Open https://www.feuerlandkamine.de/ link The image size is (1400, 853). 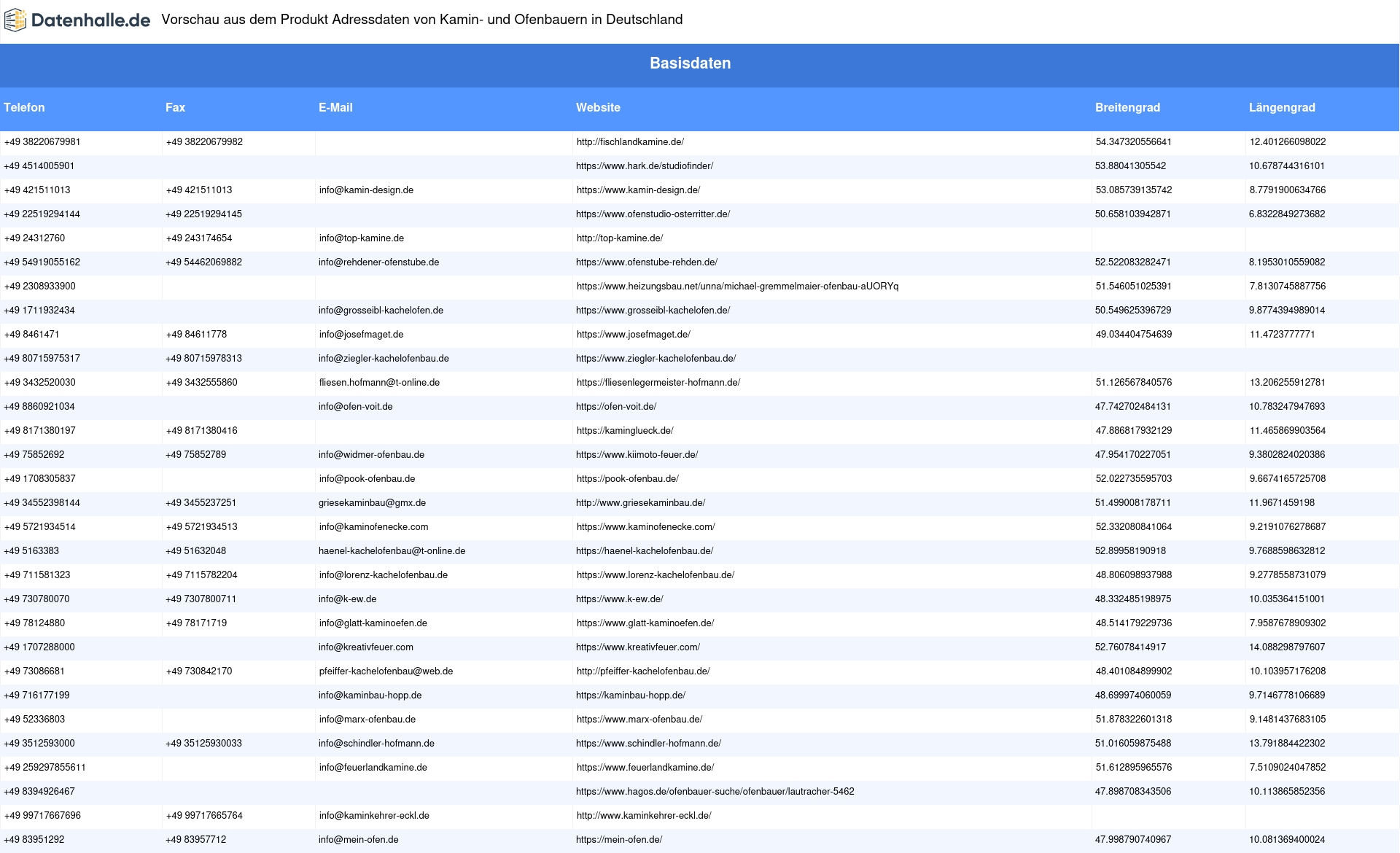point(645,768)
